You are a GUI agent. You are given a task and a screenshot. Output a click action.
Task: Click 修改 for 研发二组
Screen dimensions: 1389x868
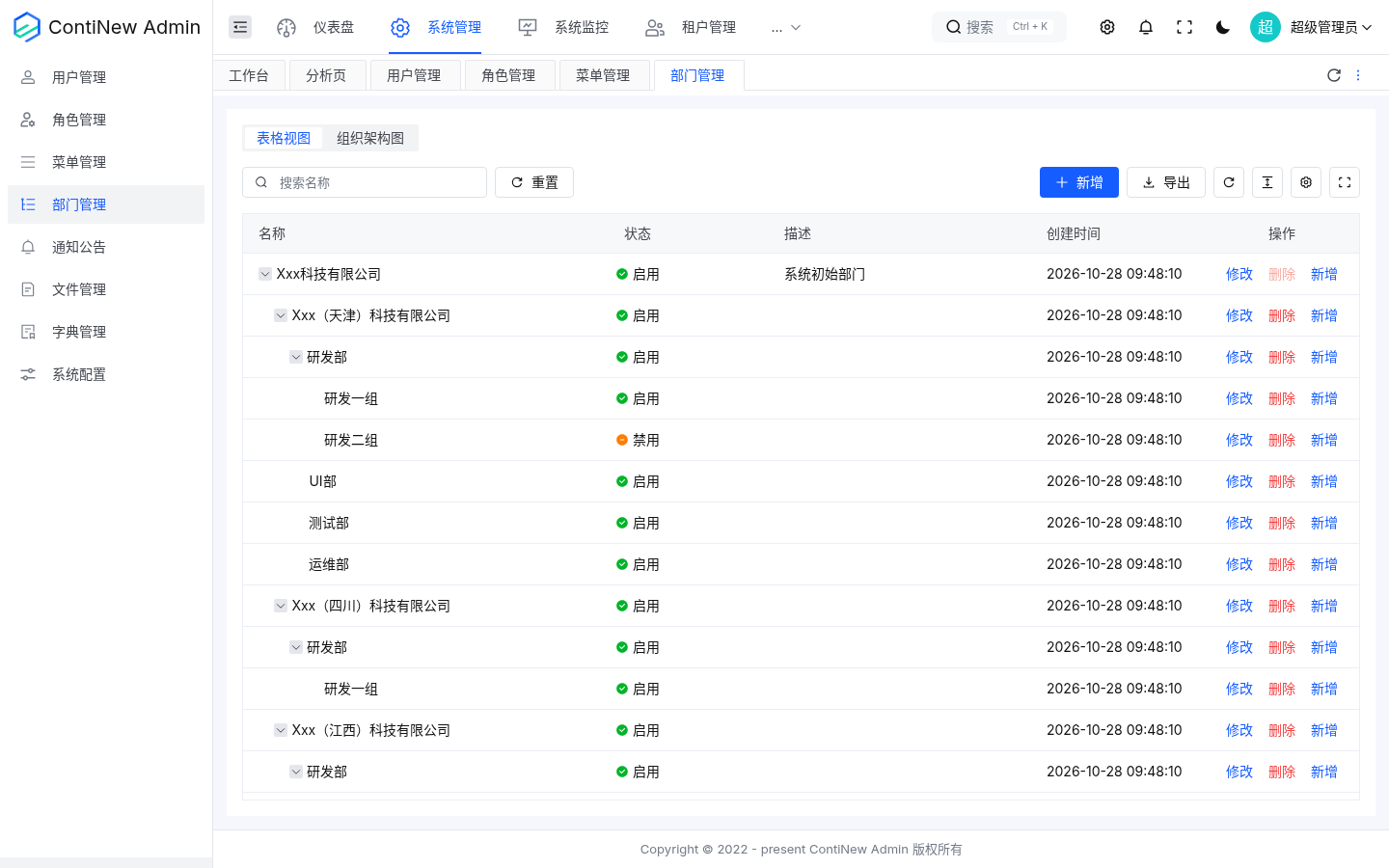[x=1239, y=440]
